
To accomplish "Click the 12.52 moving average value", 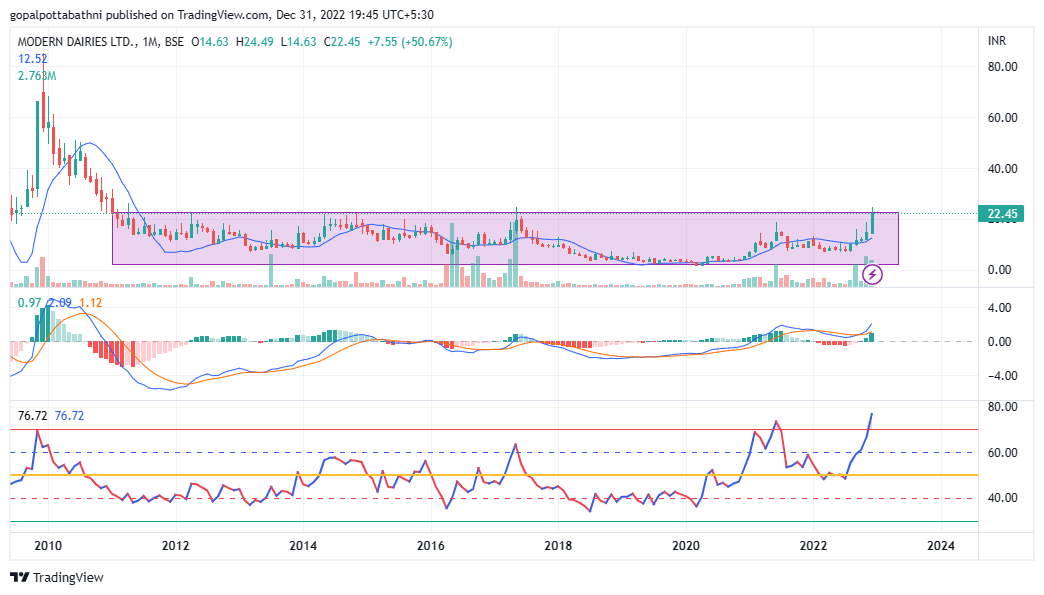I will [x=33, y=59].
